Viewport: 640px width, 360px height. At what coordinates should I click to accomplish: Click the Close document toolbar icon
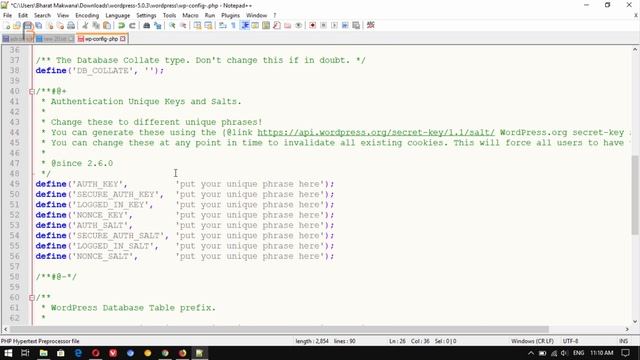[50, 25]
